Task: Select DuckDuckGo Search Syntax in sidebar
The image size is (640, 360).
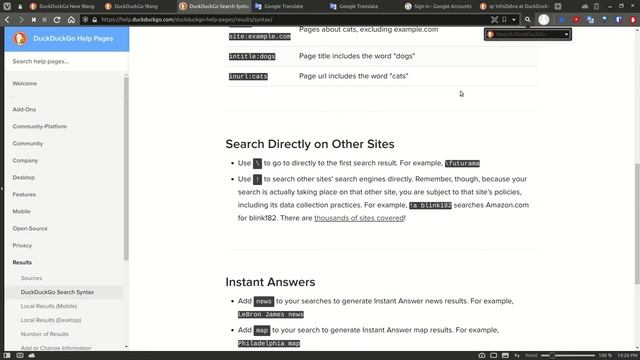Action: pyautogui.click(x=57, y=292)
